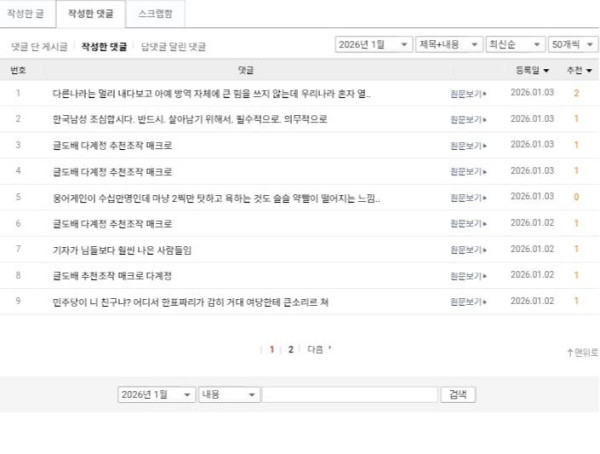The height and width of the screenshot is (454, 600).
Task: Go to page 2 of comments
Action: (x=291, y=350)
